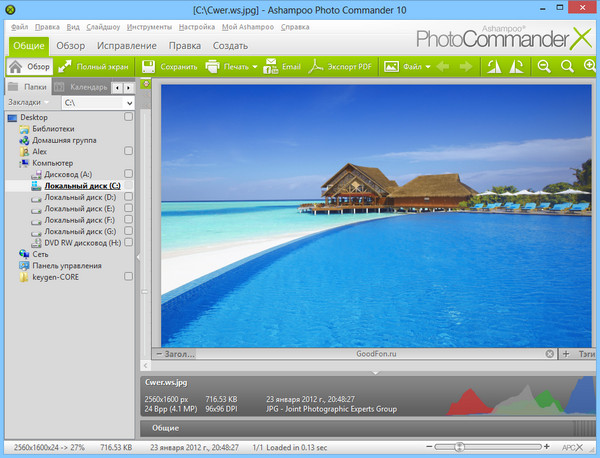Tick the checkbox next to Desktop
The image size is (600, 458).
tap(128, 118)
